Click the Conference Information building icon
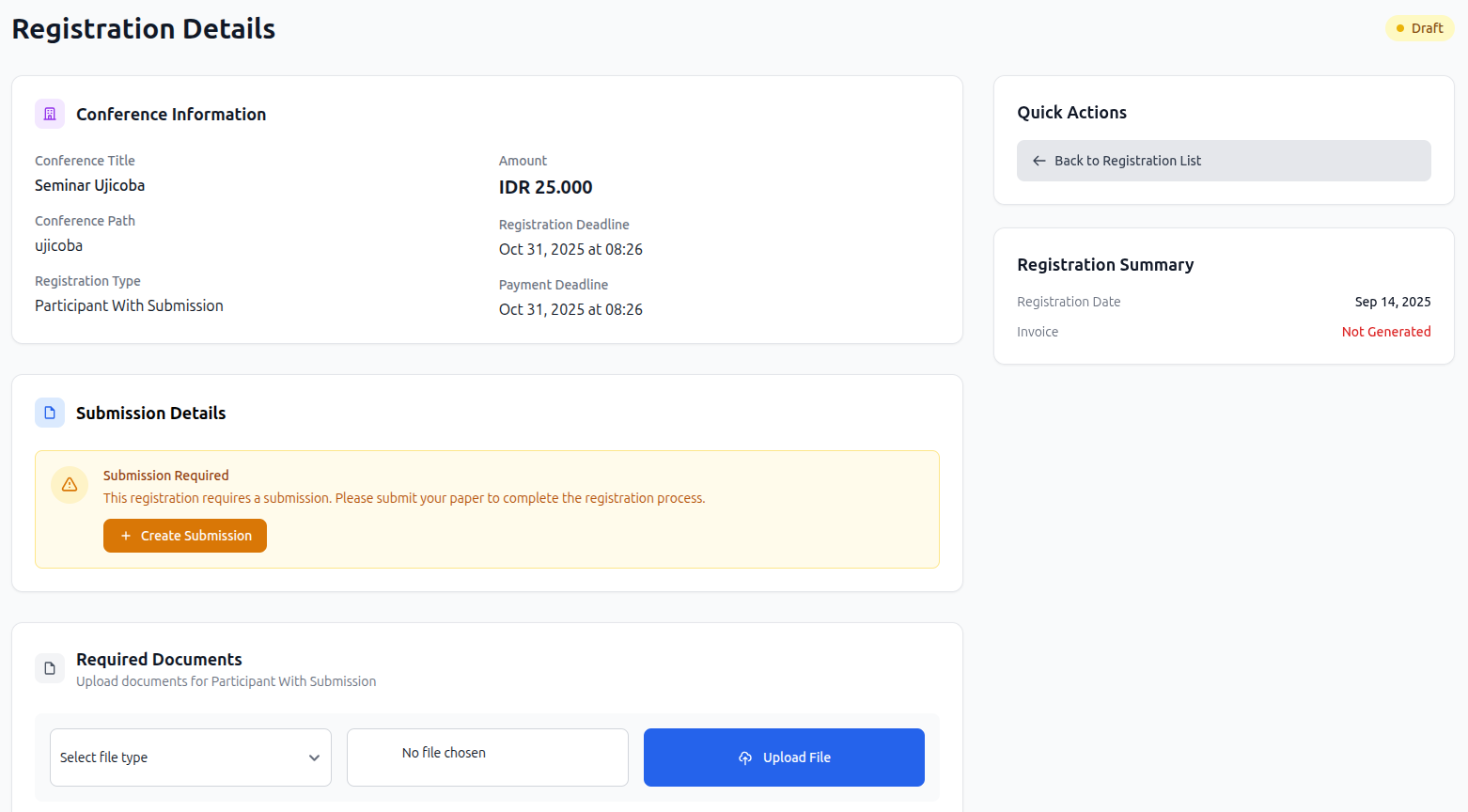Viewport: 1468px width, 812px height. click(x=49, y=114)
